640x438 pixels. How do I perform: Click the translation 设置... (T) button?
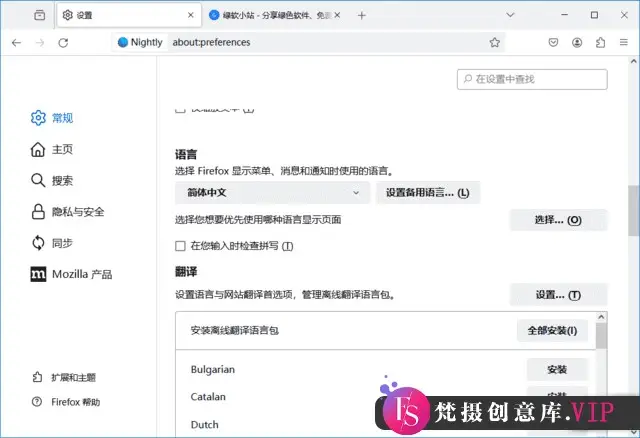coord(558,295)
